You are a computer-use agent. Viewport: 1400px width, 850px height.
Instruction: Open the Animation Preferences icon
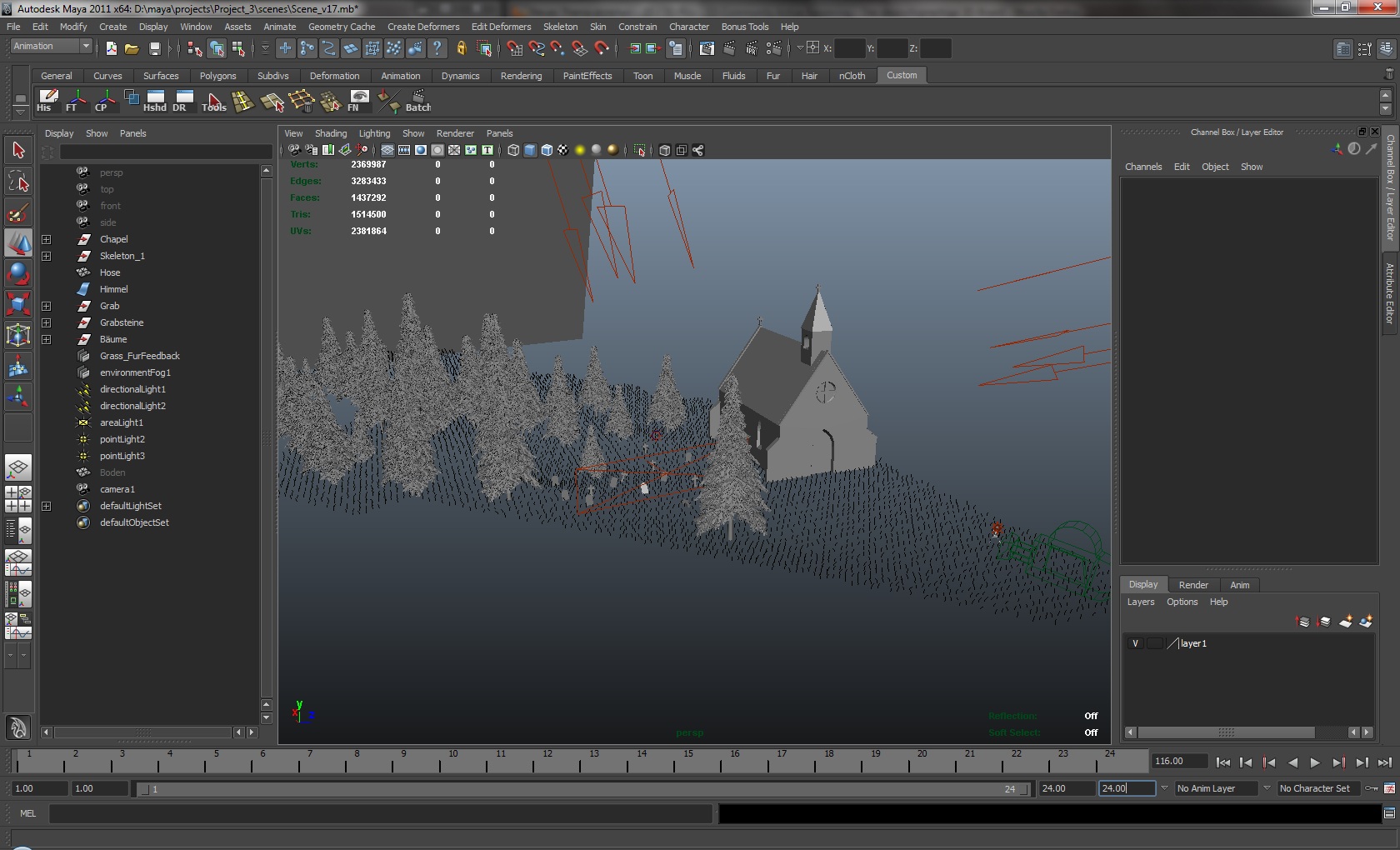(1389, 788)
